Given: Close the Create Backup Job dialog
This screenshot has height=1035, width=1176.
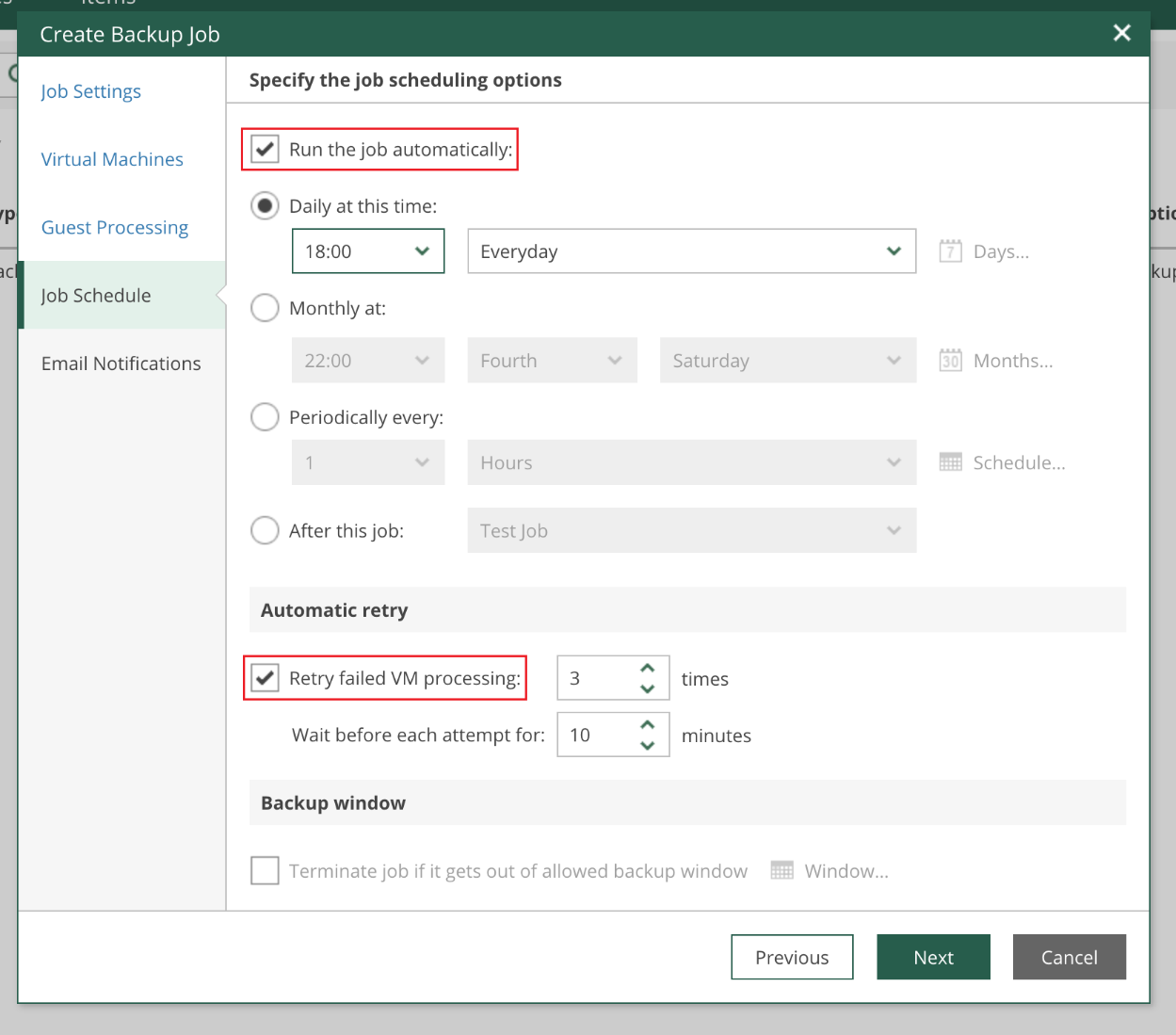Looking at the screenshot, I should 1121,33.
